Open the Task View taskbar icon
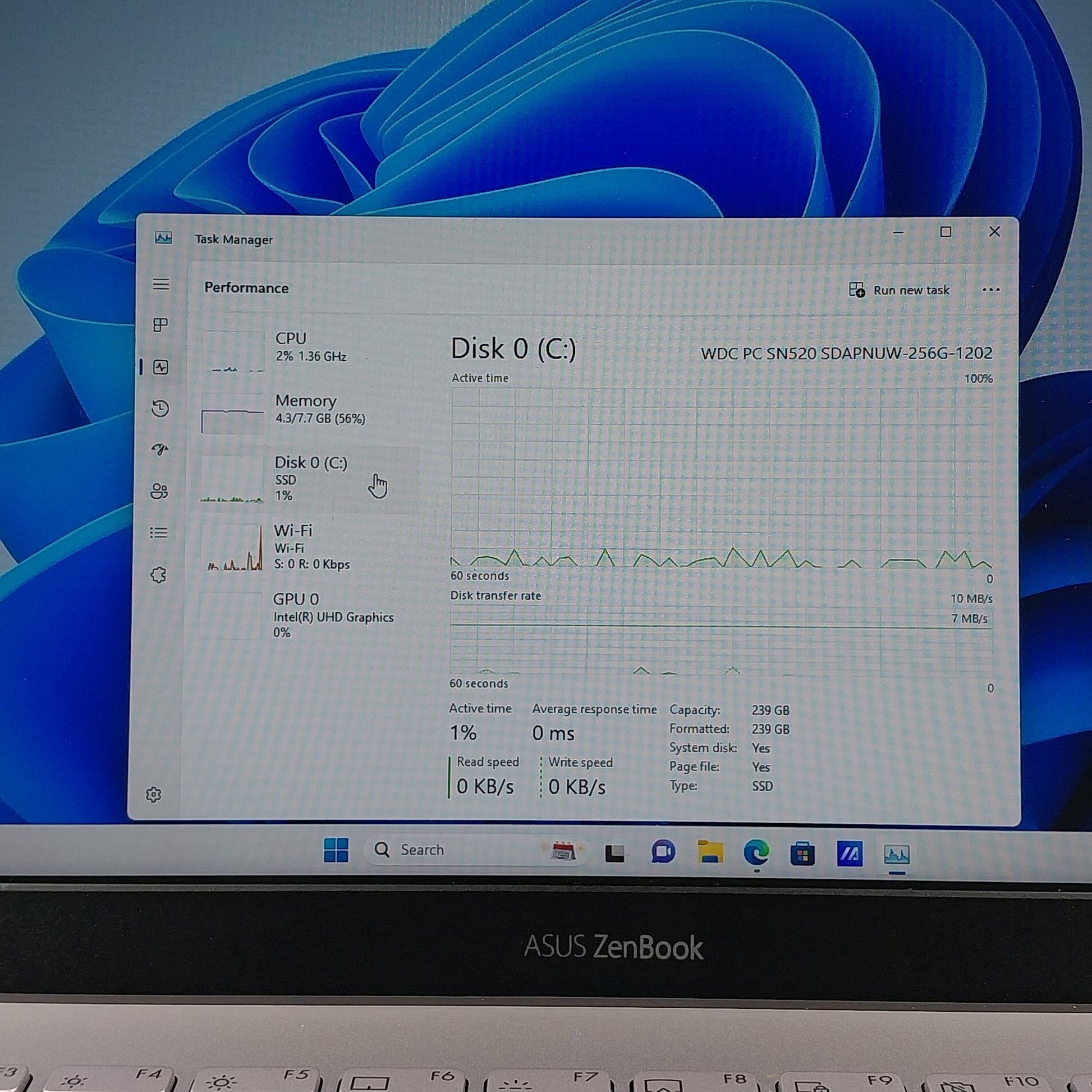Image resolution: width=1092 pixels, height=1092 pixels. click(614, 852)
